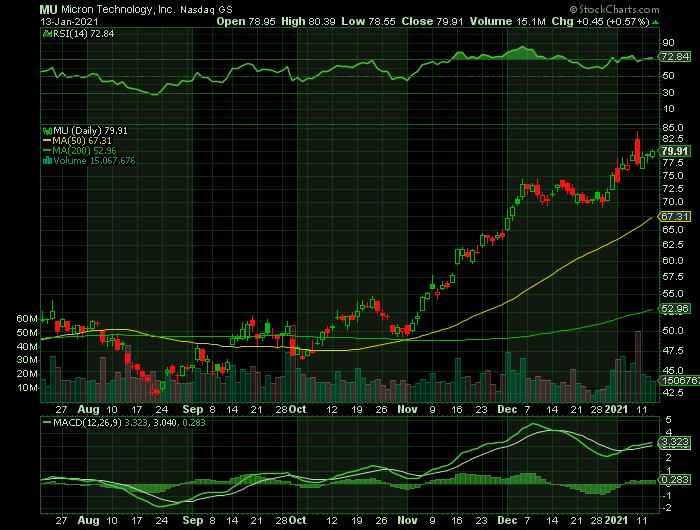Click the 85.0 label on the price axis
Screen dimensions: 700x530
pos(673,128)
